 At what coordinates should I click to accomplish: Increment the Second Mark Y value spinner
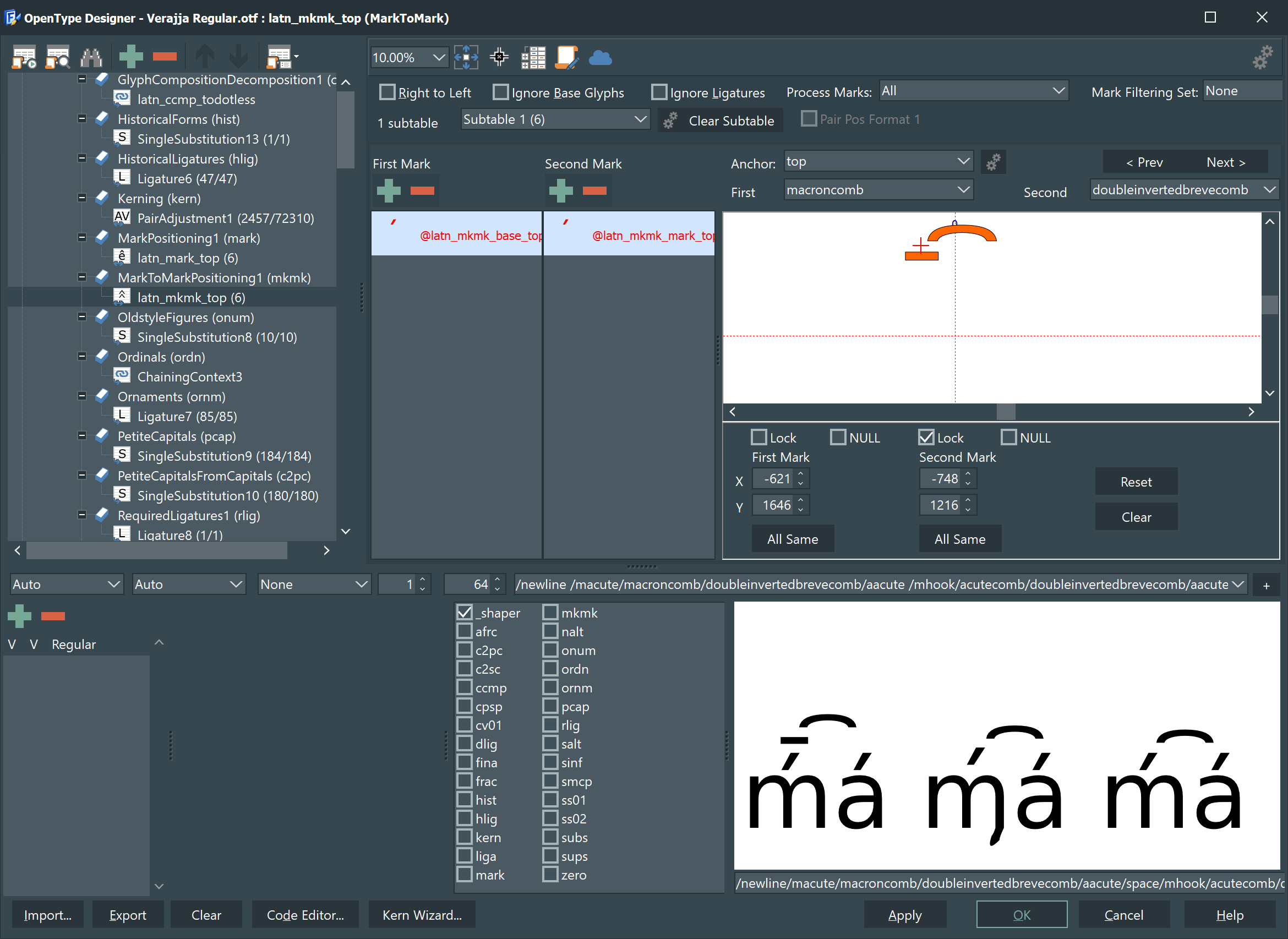pos(968,500)
